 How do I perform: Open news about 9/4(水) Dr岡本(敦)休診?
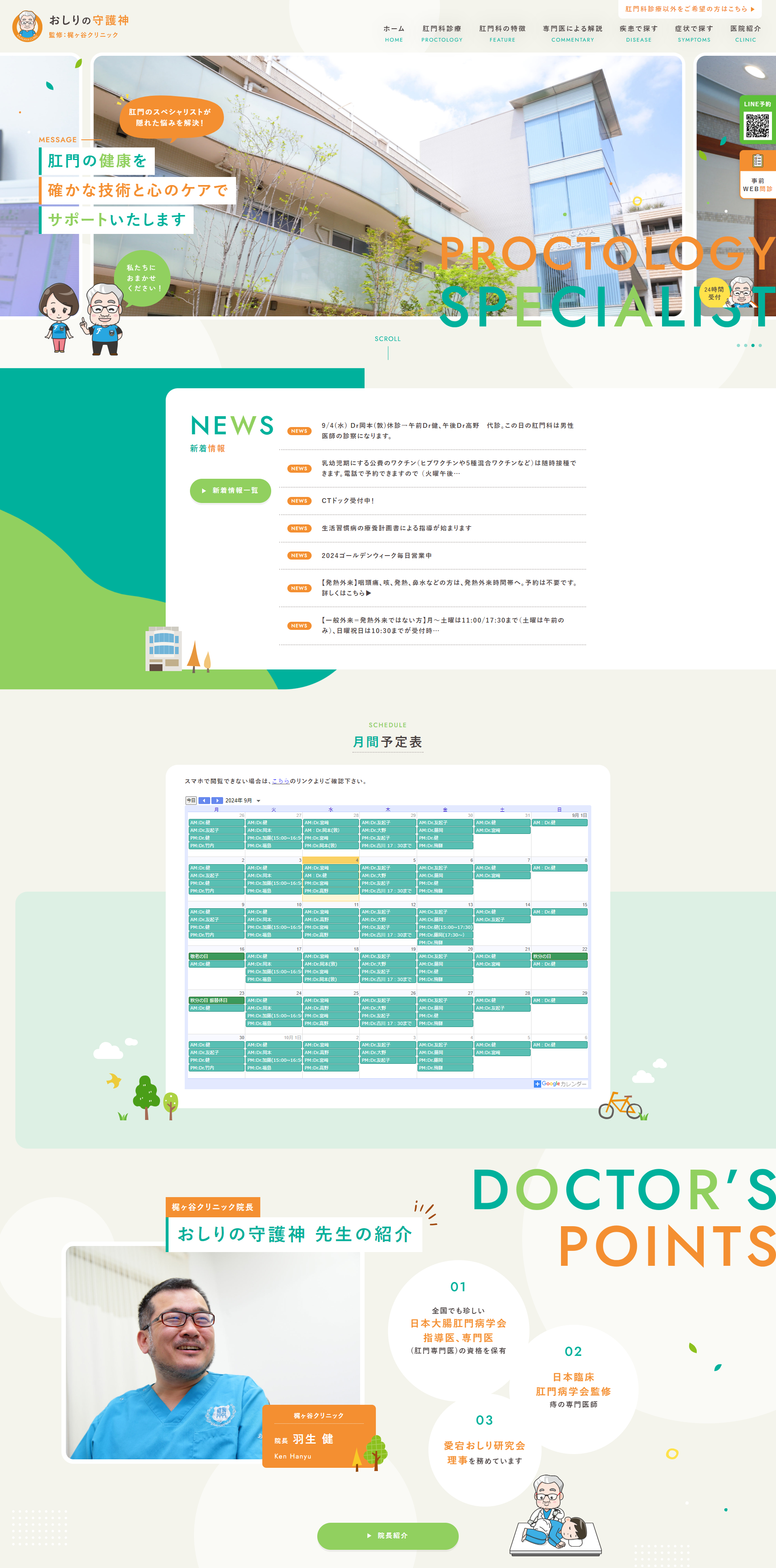(432, 431)
